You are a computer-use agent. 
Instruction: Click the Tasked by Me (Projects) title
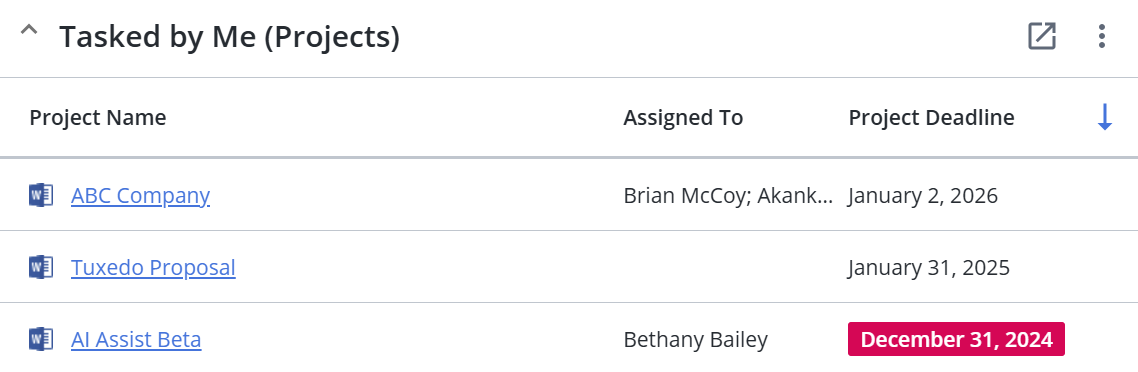(x=229, y=36)
